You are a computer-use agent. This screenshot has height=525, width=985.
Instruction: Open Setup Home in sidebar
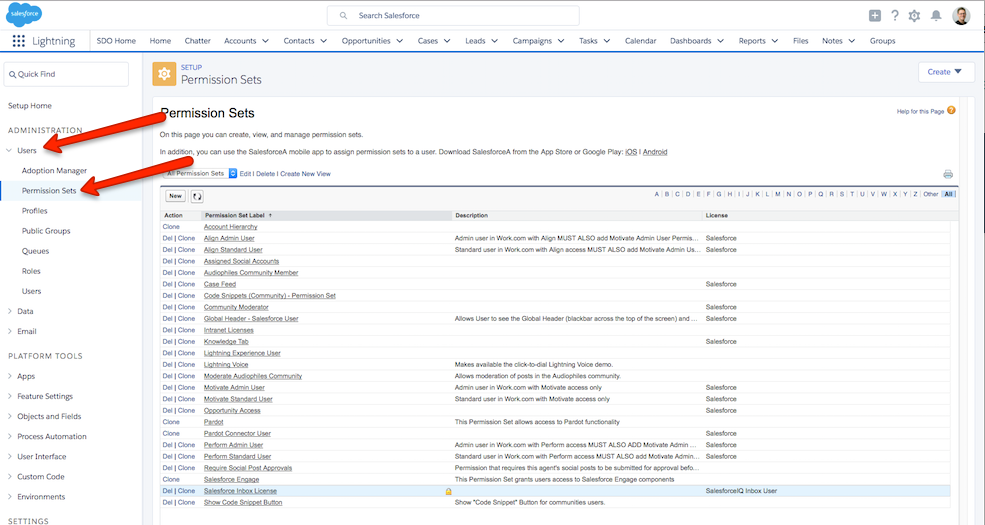pos(30,106)
